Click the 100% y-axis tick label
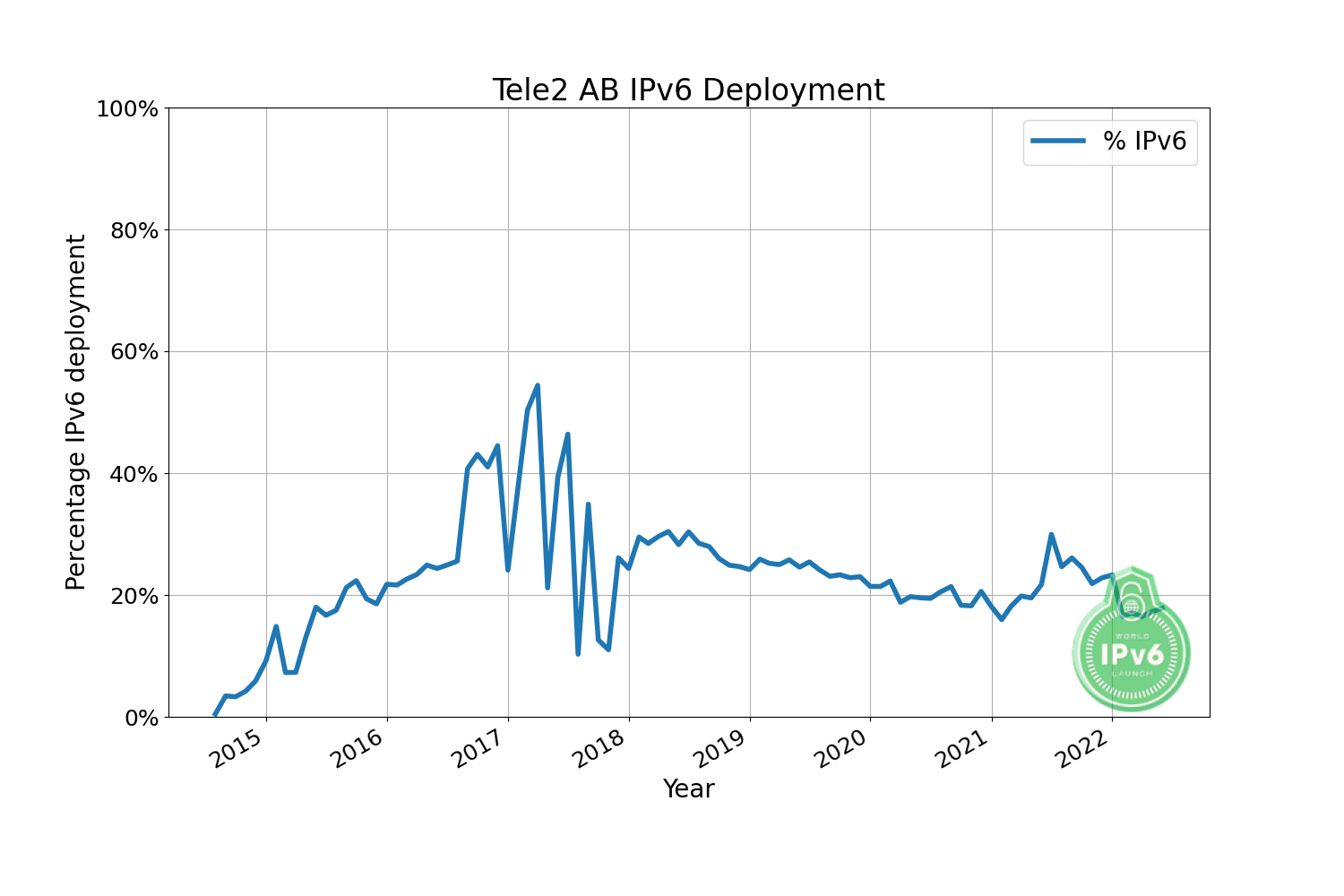This screenshot has width=1344, height=896. click(x=127, y=109)
